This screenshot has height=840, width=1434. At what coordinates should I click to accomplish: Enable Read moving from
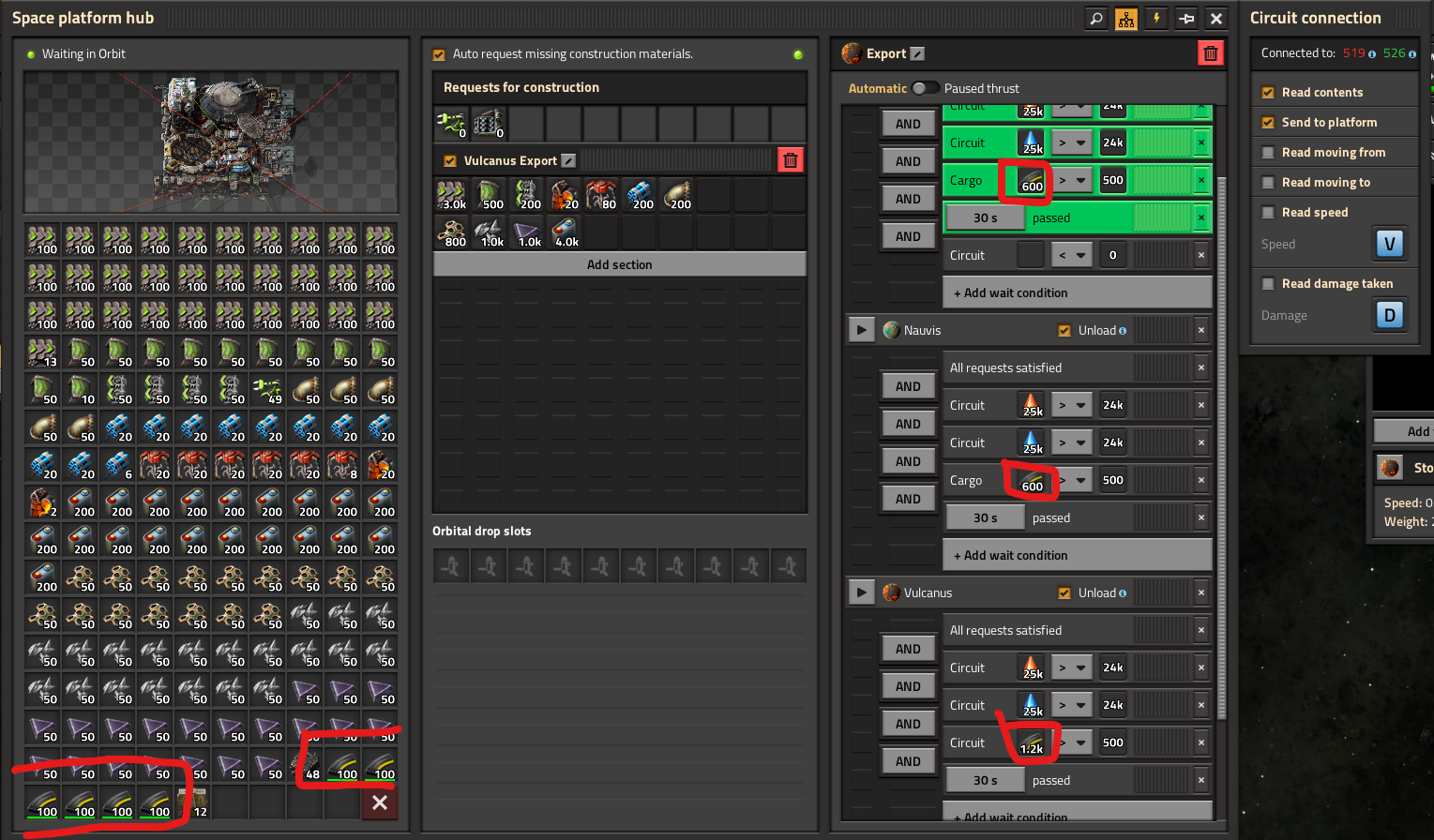point(1268,152)
